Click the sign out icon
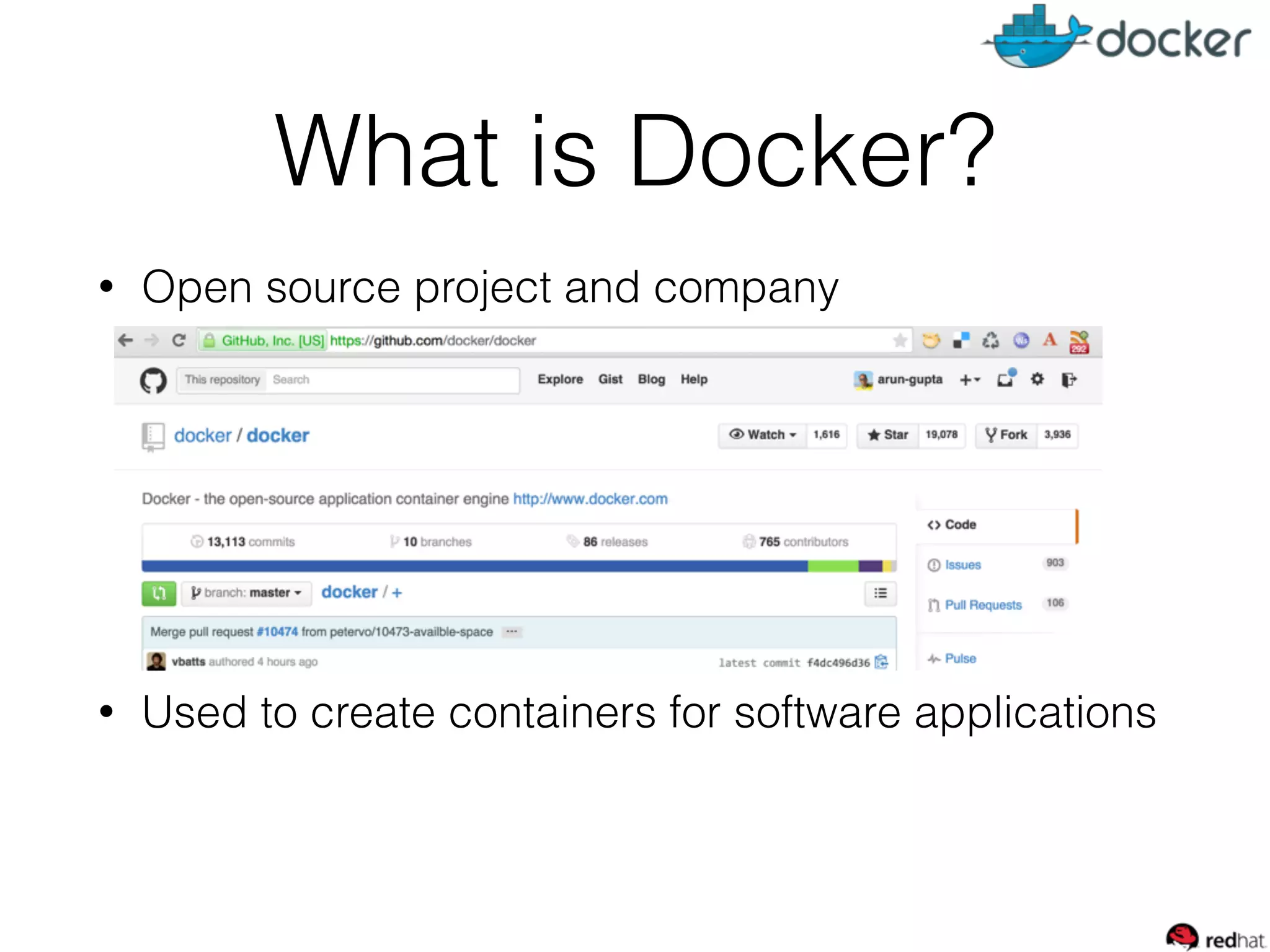 [1069, 379]
